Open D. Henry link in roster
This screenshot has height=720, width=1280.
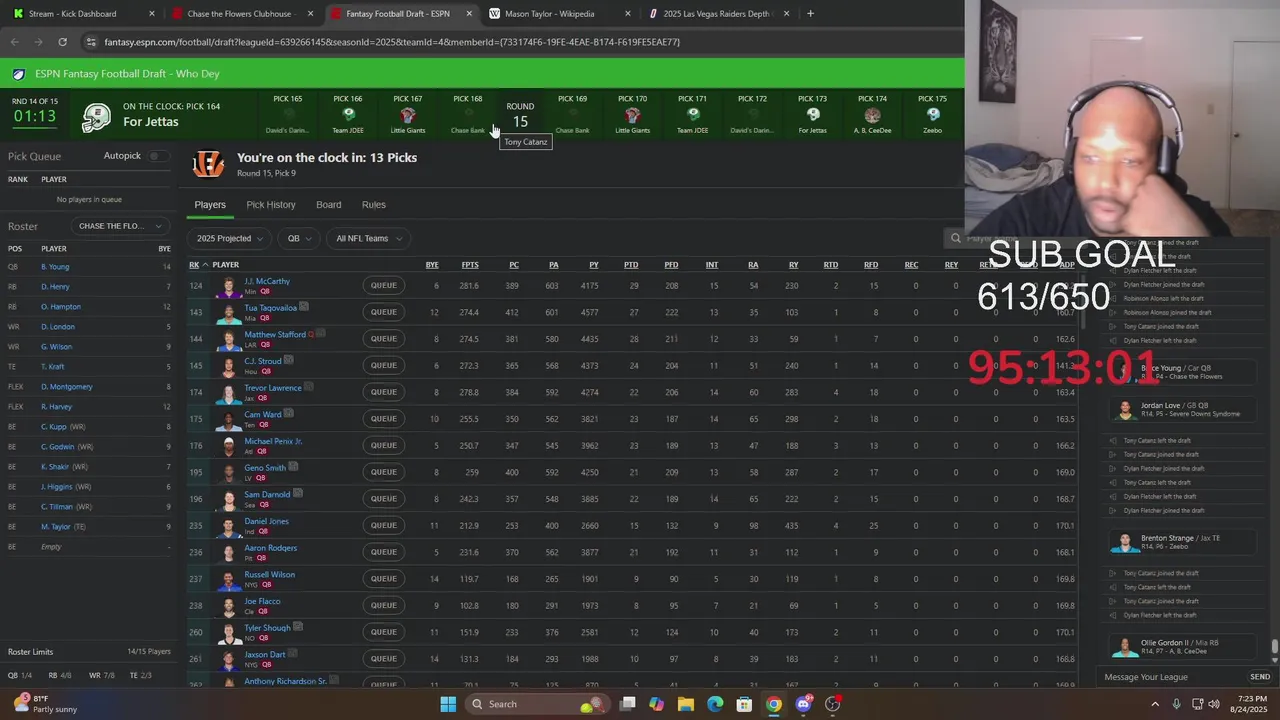pos(55,287)
